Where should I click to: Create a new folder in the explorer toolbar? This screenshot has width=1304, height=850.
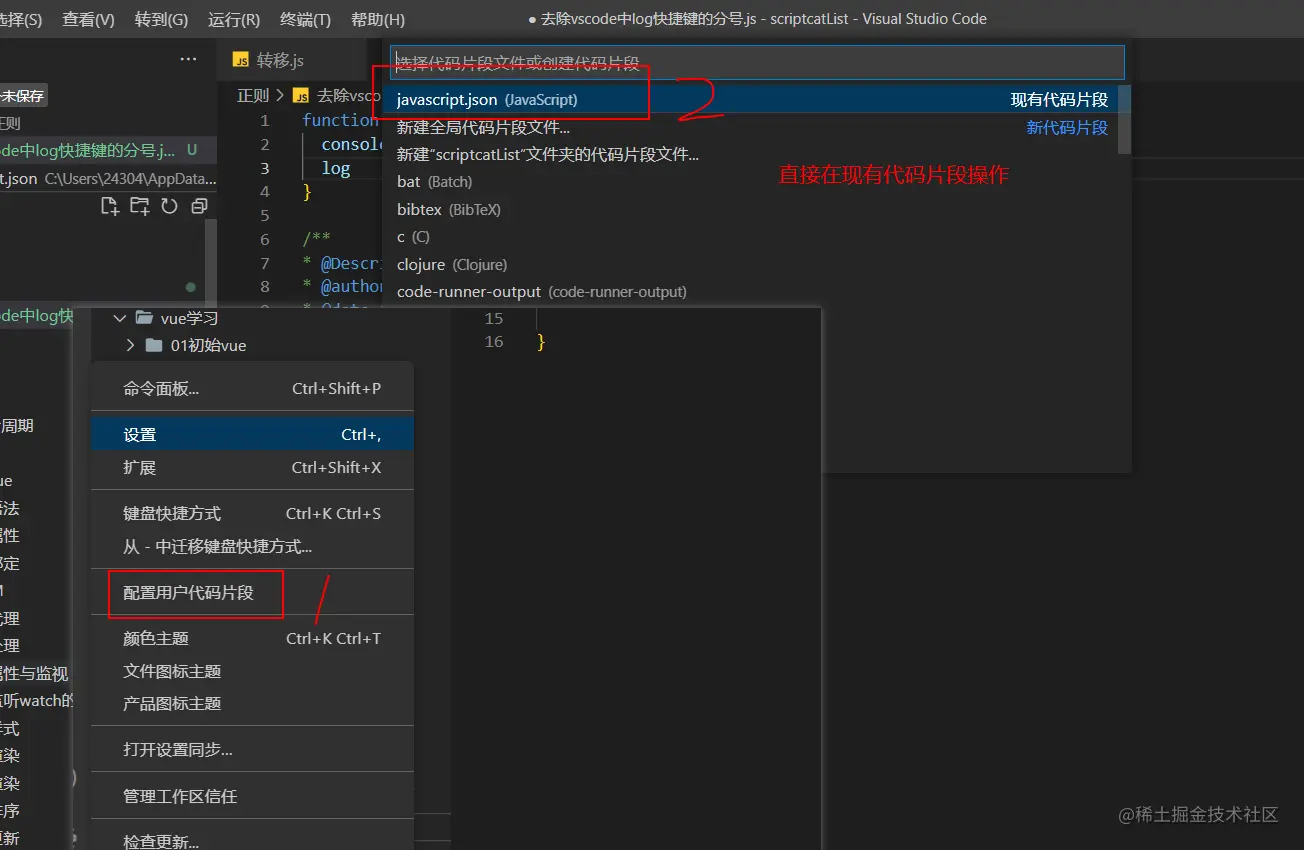139,206
